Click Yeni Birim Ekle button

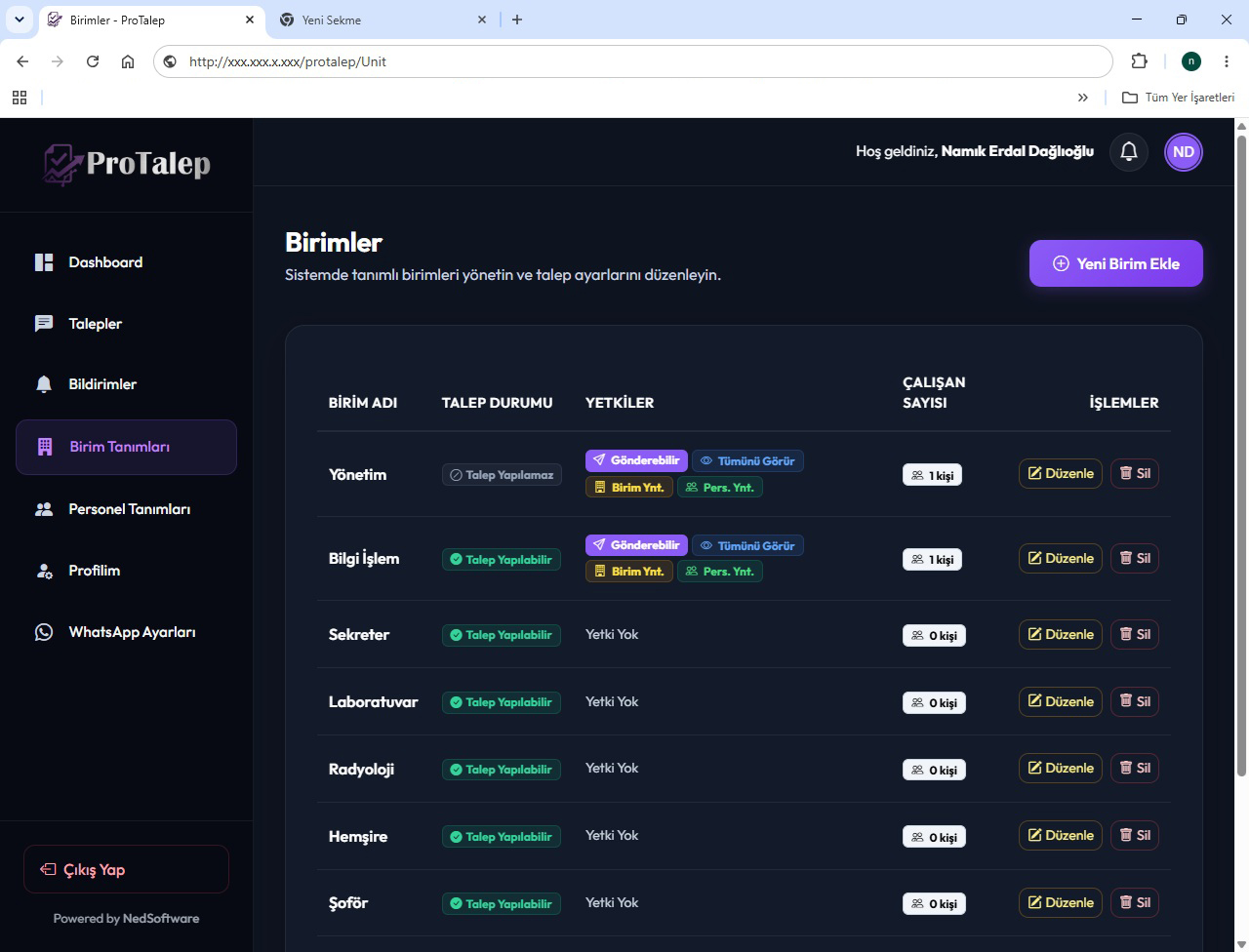[x=1116, y=263]
